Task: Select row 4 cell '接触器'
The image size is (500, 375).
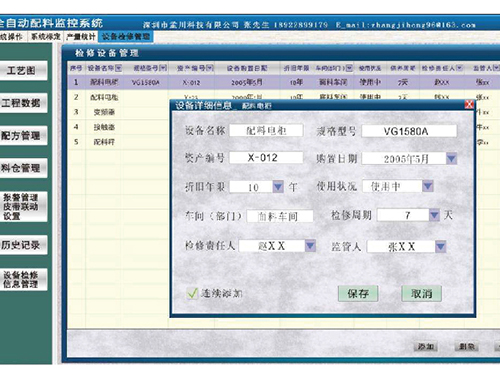Action: click(x=104, y=127)
